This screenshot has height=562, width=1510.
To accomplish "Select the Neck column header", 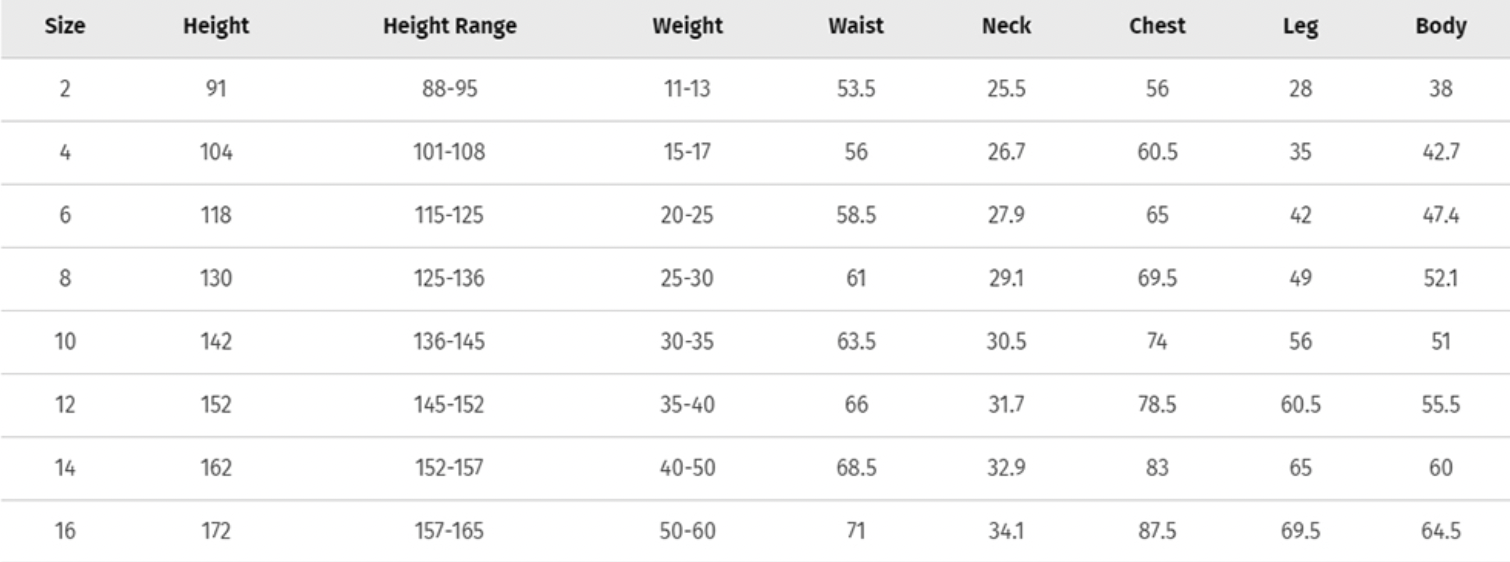I will 1005,27.
